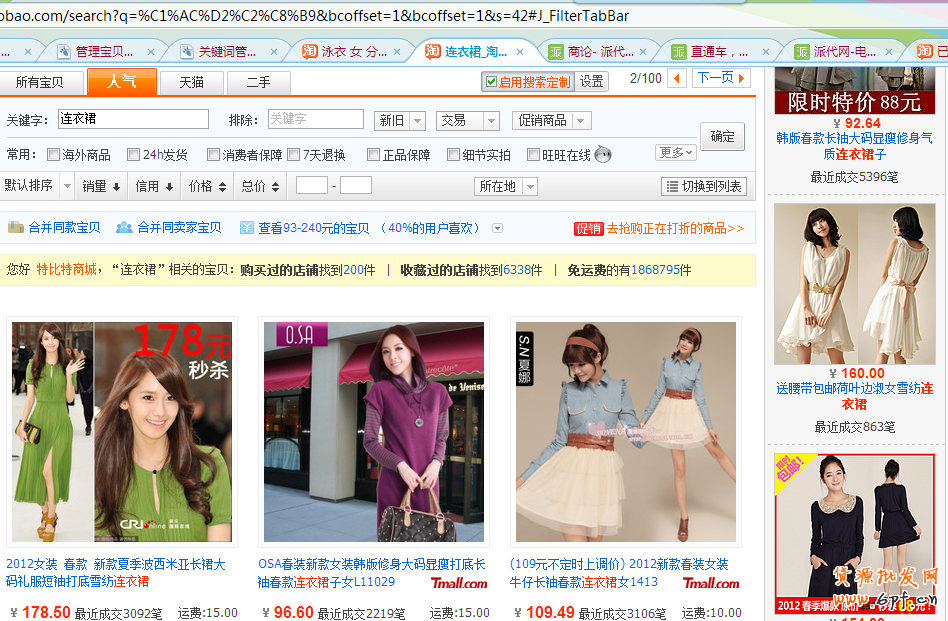Close the 泳衣 女 分 browser tab
The height and width of the screenshot is (621, 948).
(397, 52)
